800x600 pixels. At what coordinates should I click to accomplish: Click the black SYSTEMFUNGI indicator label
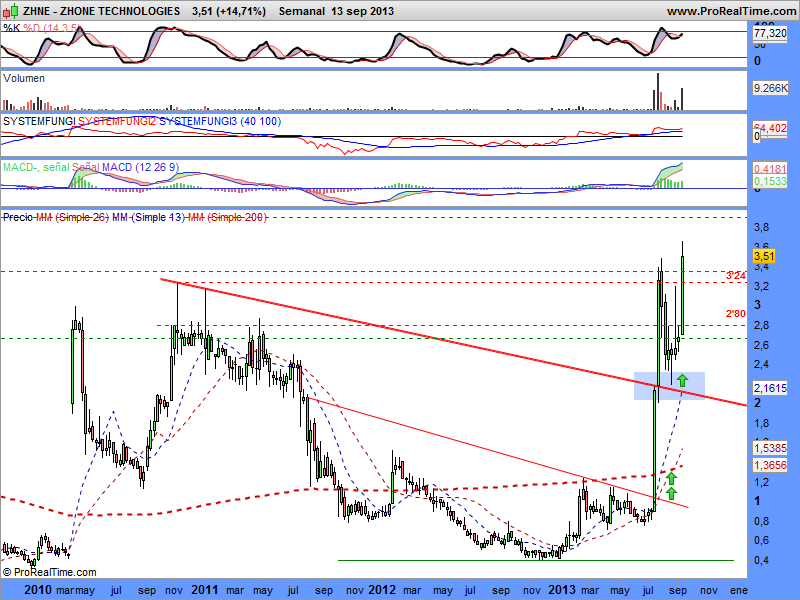pos(39,121)
